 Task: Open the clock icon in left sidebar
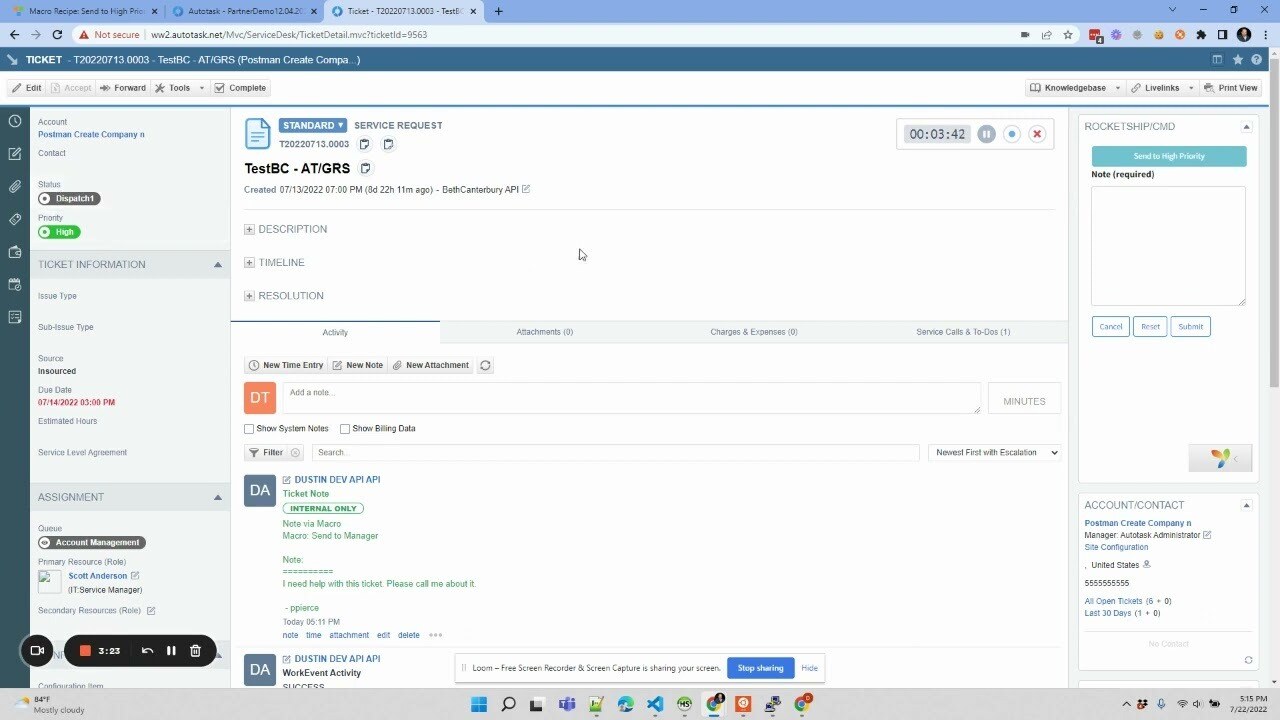pos(14,121)
